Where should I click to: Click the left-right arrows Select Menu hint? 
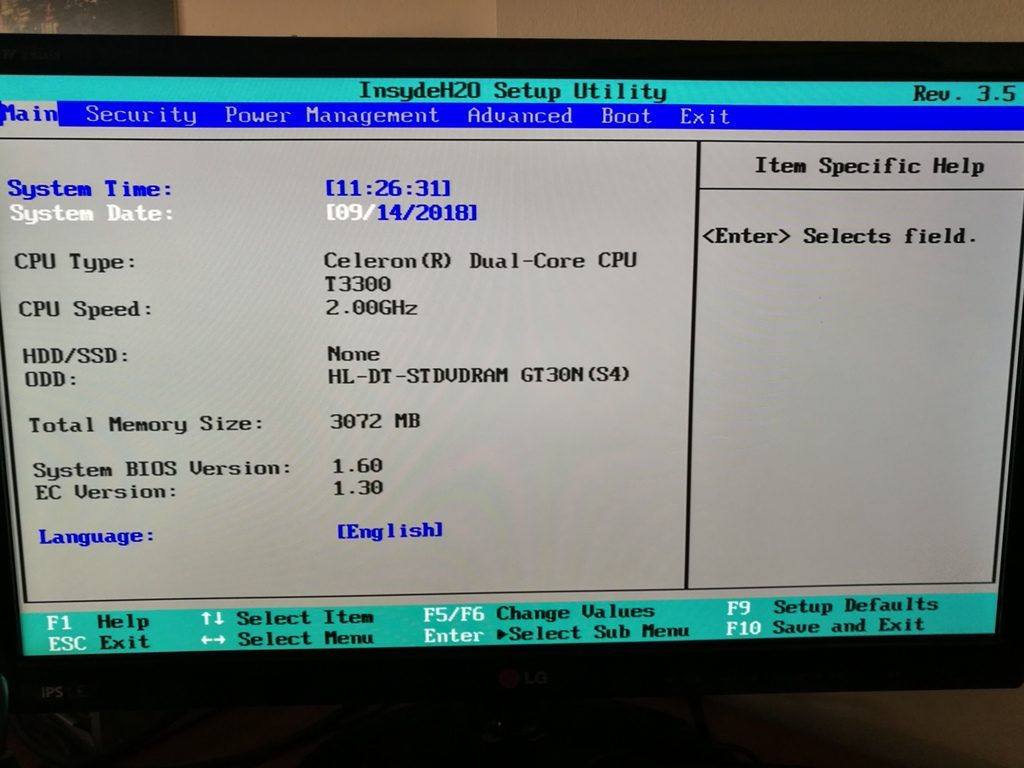click(x=287, y=639)
